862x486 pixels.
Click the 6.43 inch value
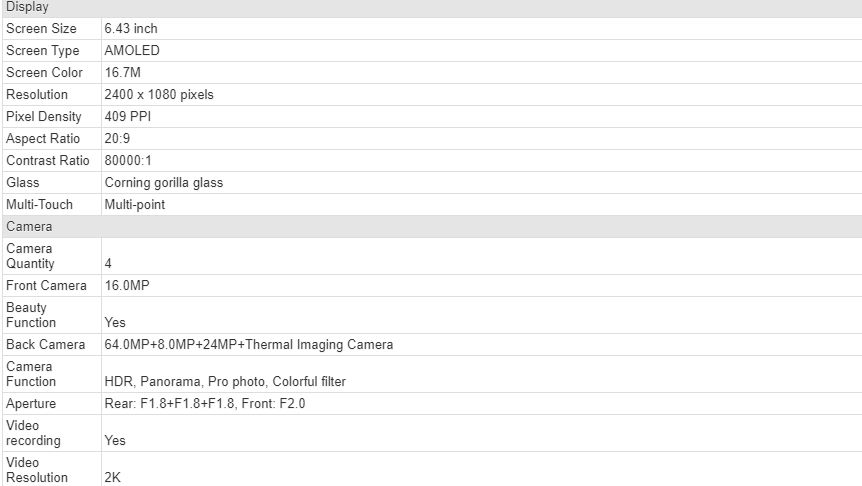[x=131, y=29]
